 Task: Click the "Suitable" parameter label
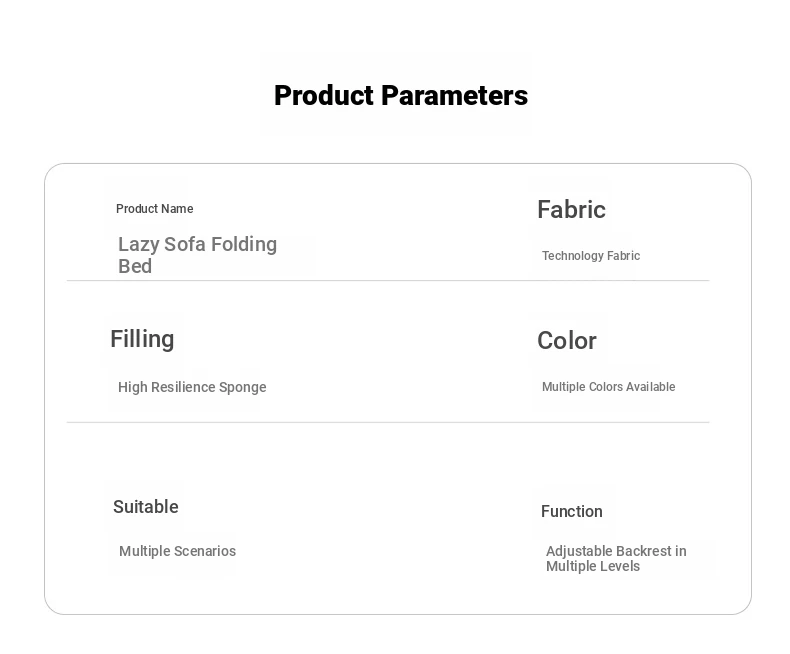146,507
